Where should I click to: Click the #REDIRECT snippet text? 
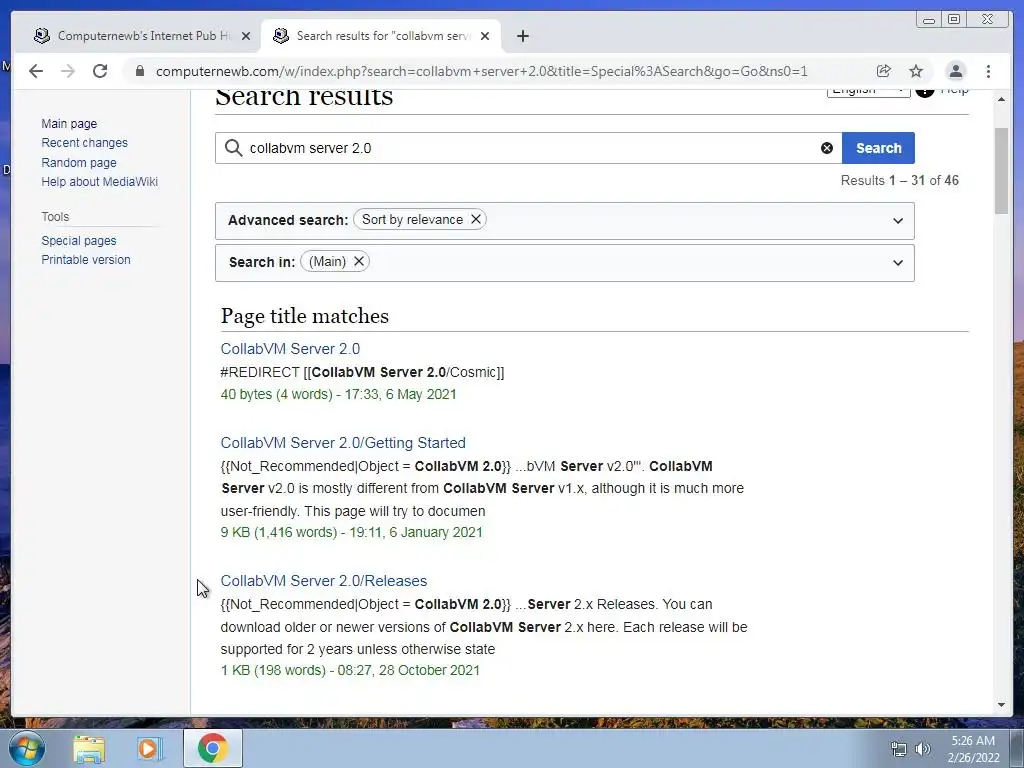362,372
